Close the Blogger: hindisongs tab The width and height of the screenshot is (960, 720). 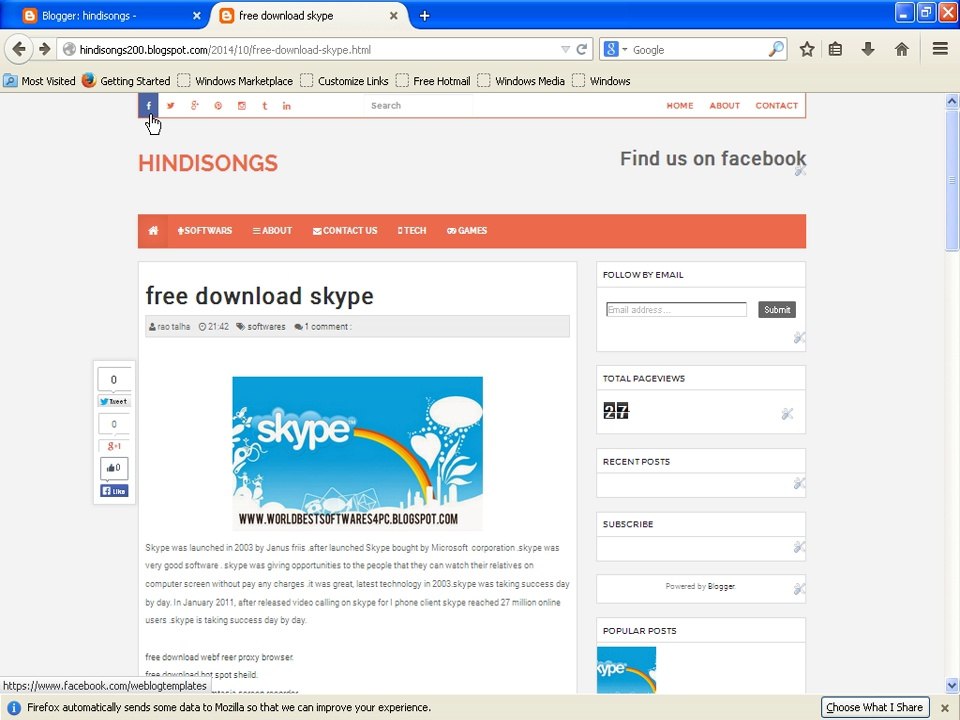pos(197,16)
